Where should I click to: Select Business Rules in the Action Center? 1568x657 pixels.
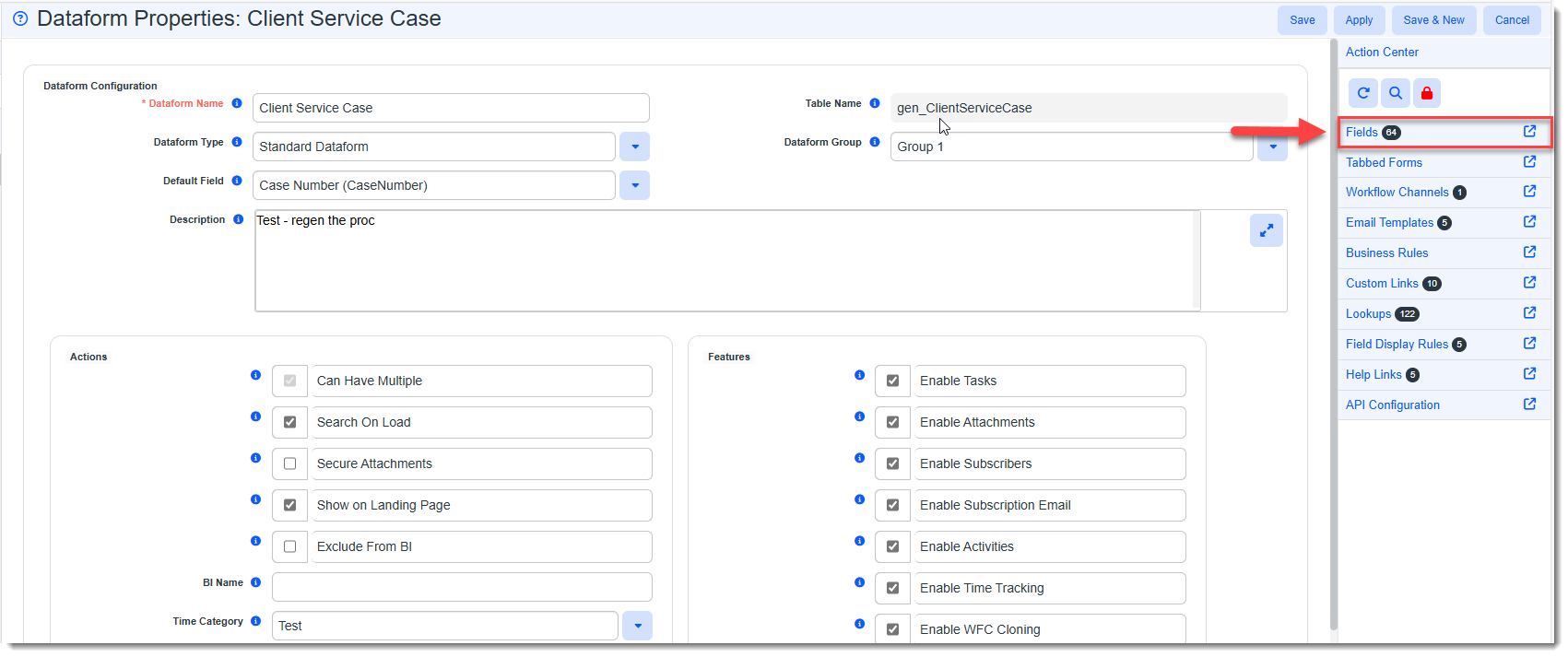point(1386,253)
